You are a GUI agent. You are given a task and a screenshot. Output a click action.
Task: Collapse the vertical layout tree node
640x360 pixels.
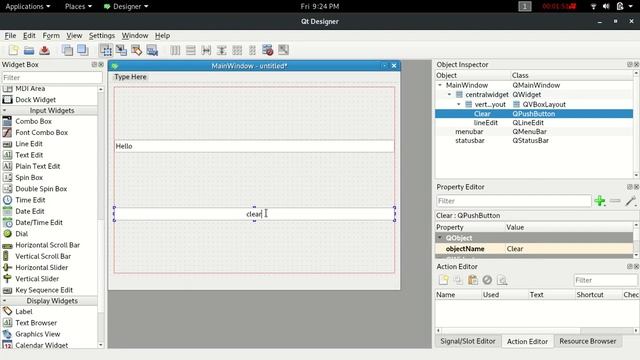coord(459,104)
